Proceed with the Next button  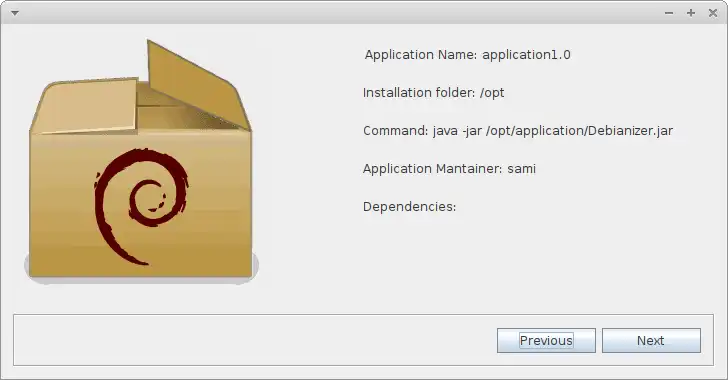coord(651,341)
